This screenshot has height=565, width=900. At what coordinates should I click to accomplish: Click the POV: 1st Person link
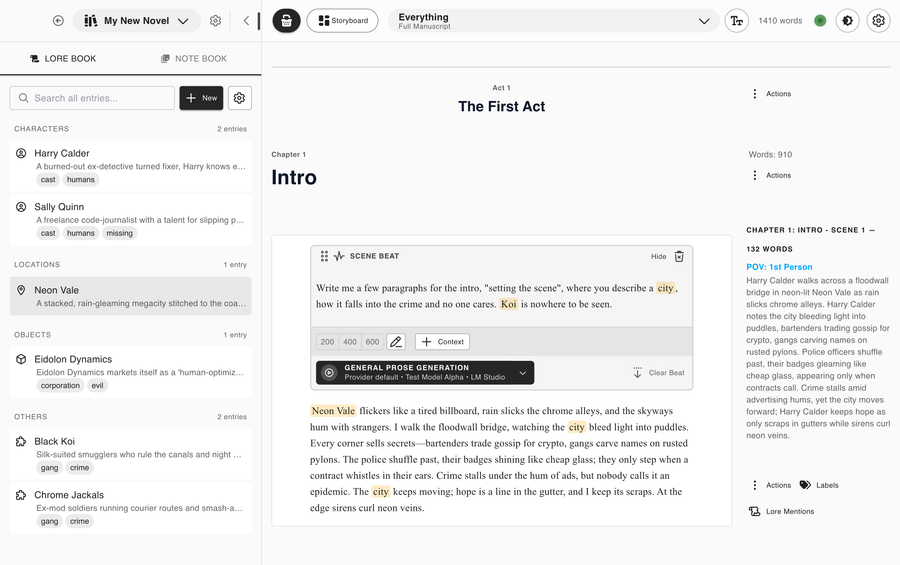click(779, 267)
